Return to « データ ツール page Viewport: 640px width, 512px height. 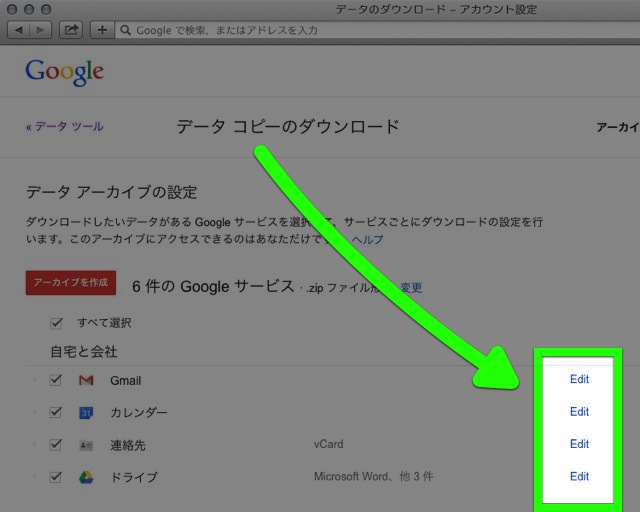[x=64, y=127]
